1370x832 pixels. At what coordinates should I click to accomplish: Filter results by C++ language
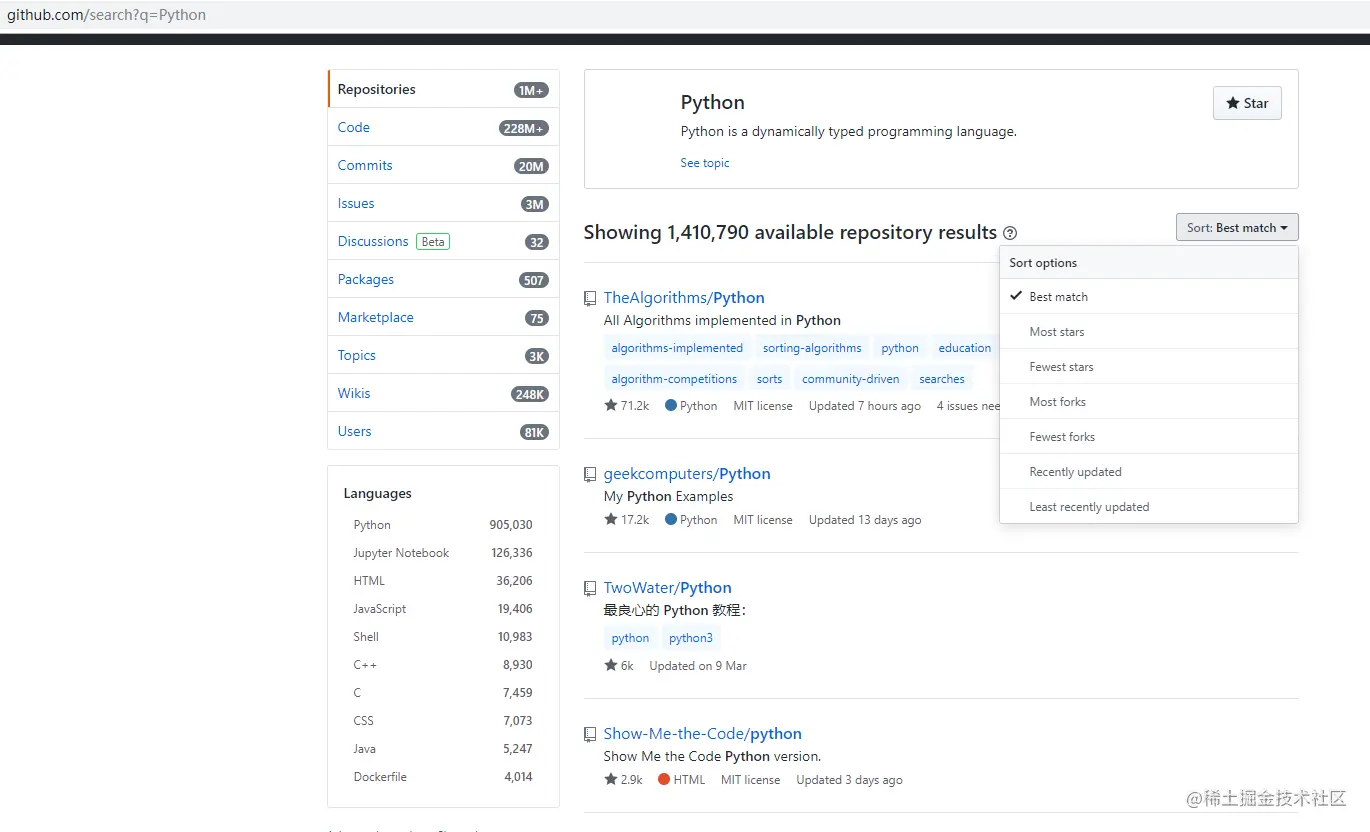tap(443, 665)
